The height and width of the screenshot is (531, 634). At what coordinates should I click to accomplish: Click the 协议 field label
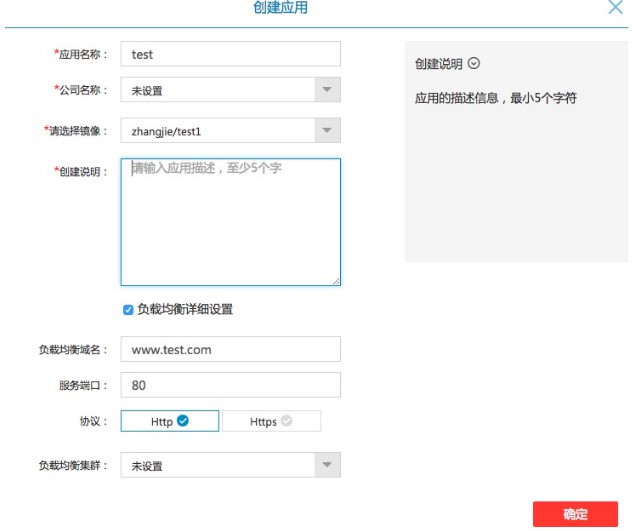click(94, 421)
